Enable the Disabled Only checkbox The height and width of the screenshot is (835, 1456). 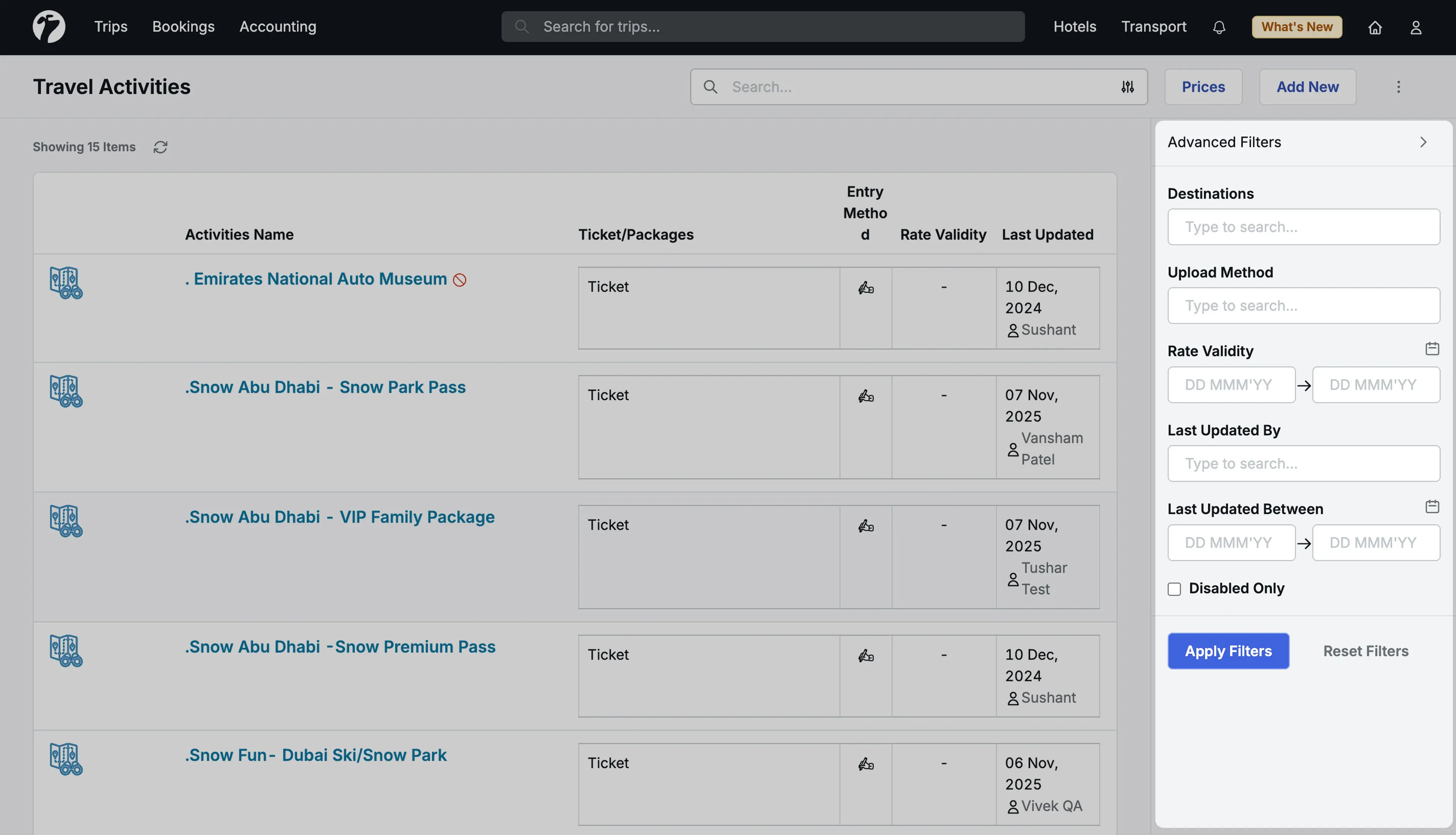point(1174,589)
